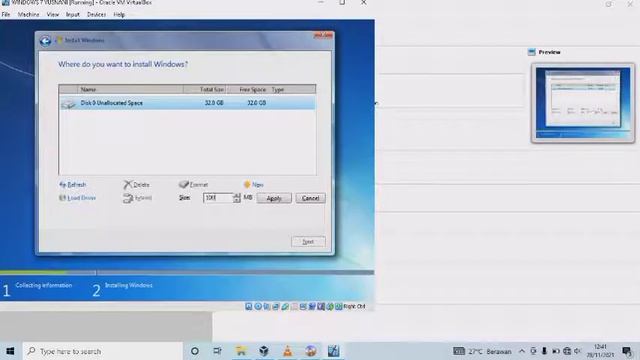Apply the new partition size

coord(274,198)
